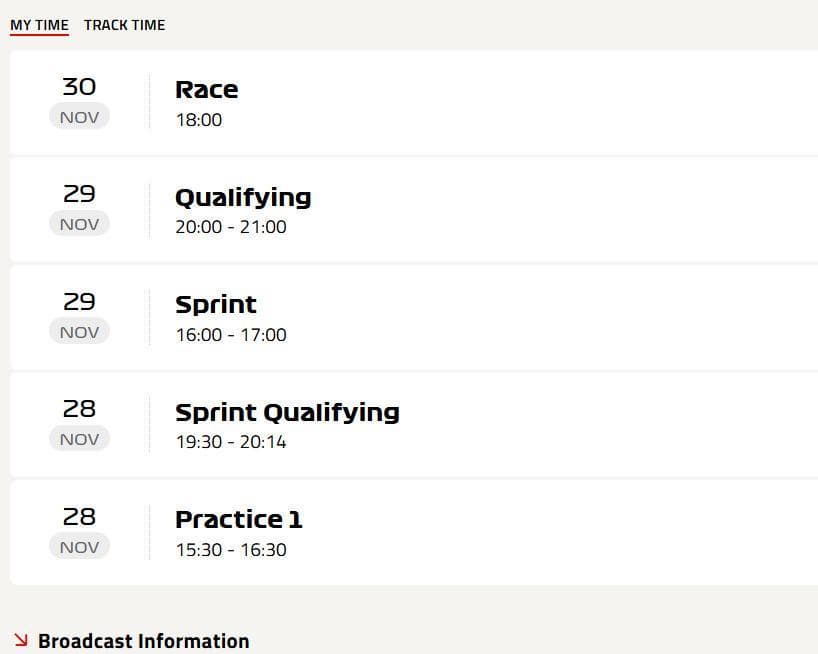Expand the Broadcast Information section

tap(143, 641)
